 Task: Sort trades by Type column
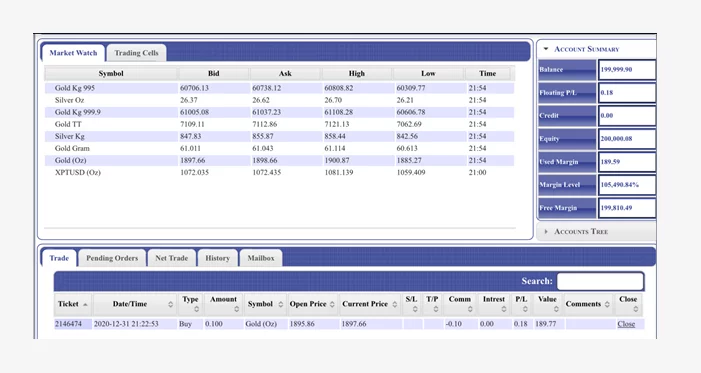coord(190,304)
